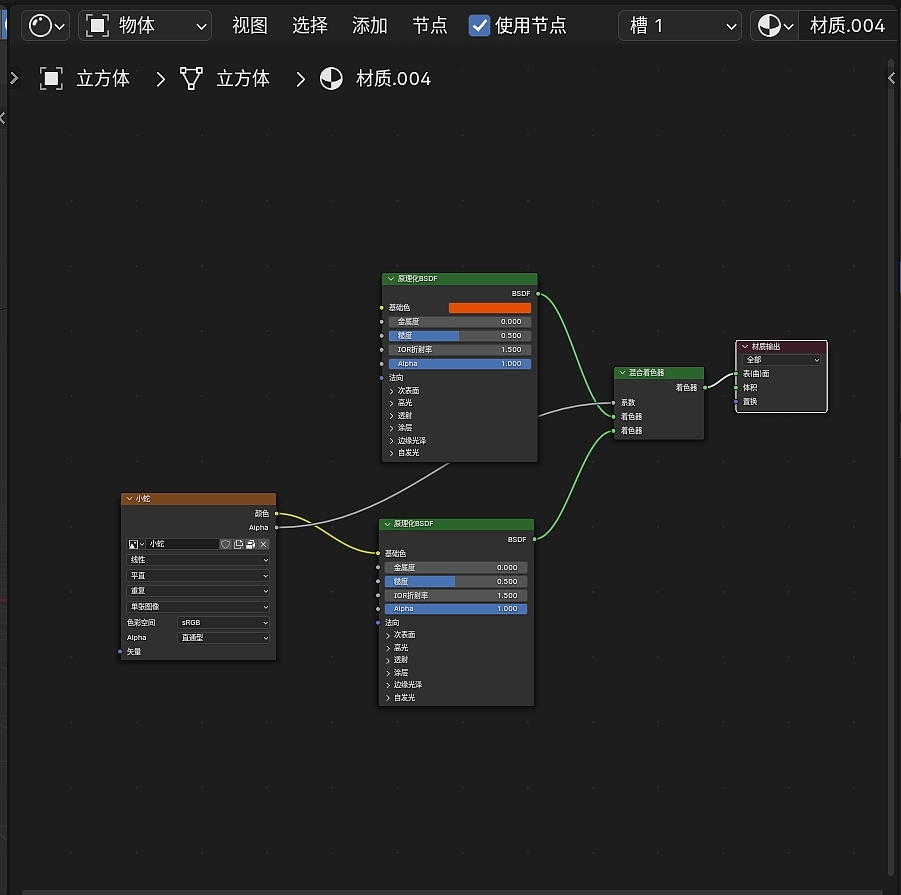Click the BSDF output socket on lower 原理化BSDF node

tap(534, 539)
